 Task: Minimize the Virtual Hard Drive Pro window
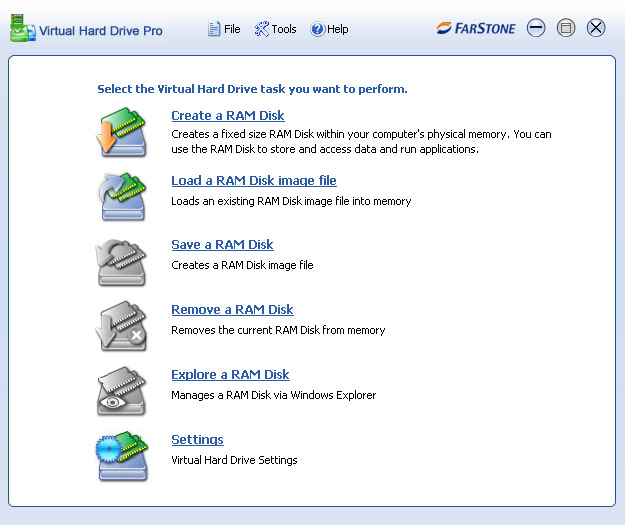tap(536, 28)
